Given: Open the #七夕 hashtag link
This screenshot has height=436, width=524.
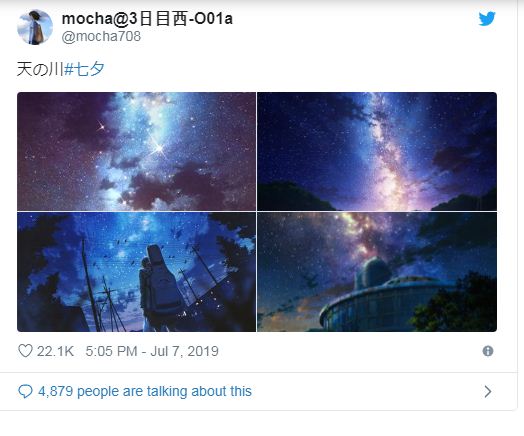Looking at the screenshot, I should [x=84, y=69].
